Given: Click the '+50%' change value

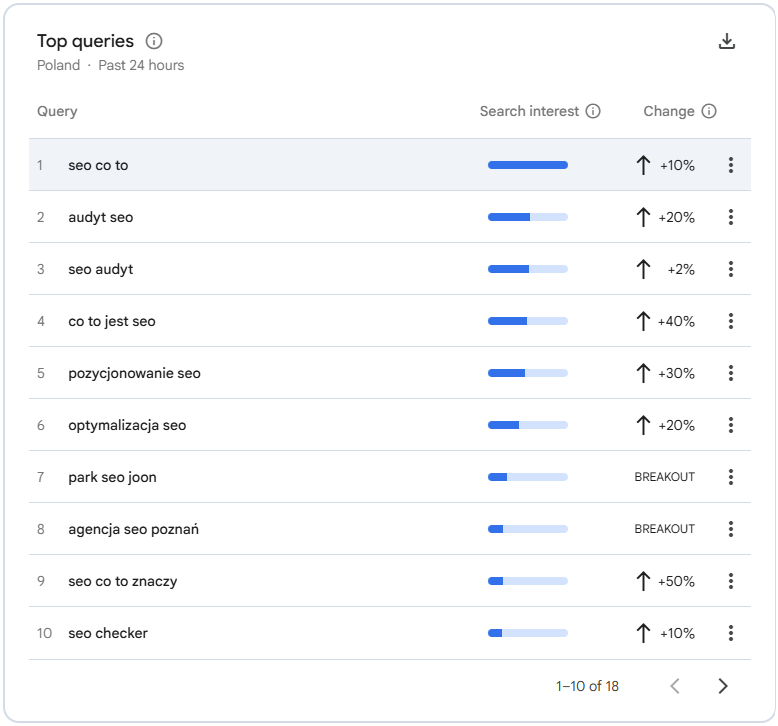Looking at the screenshot, I should click(676, 581).
